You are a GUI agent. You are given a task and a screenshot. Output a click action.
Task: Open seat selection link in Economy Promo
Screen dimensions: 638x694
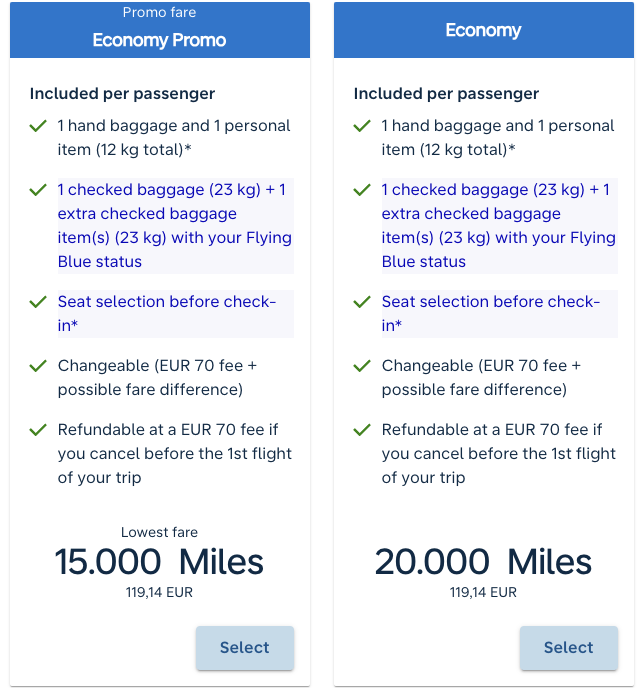point(166,313)
